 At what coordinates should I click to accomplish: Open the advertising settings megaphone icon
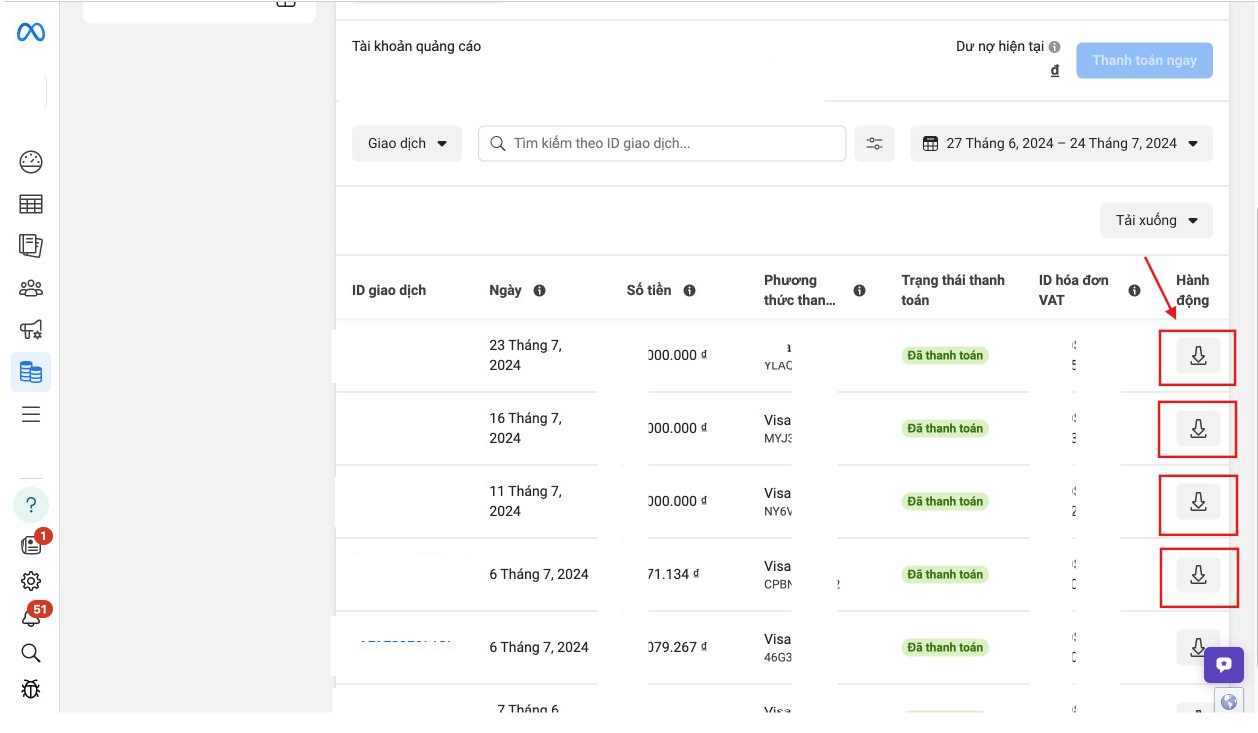pyautogui.click(x=31, y=330)
